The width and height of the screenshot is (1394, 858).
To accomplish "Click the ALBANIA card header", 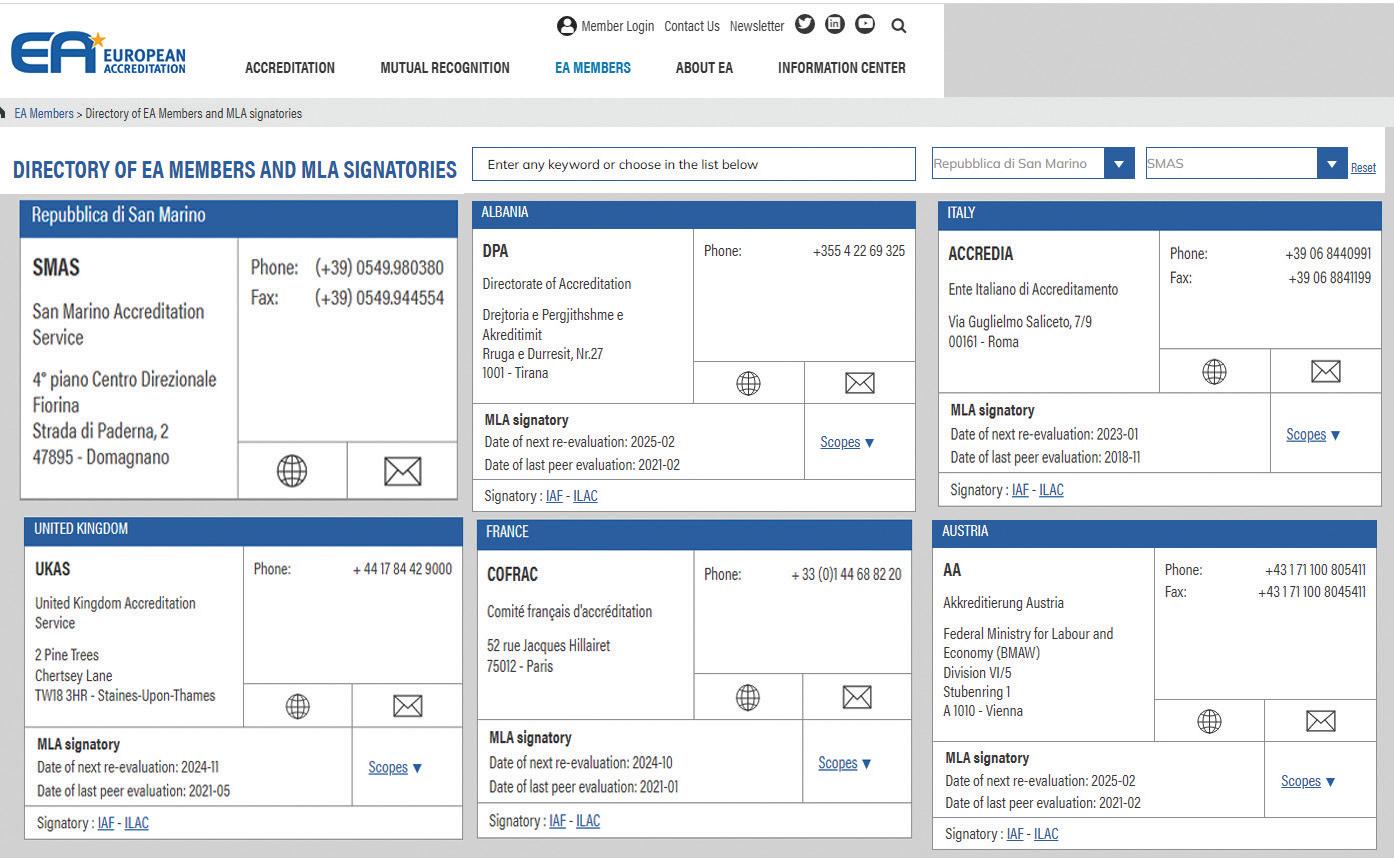I will 694,214.
